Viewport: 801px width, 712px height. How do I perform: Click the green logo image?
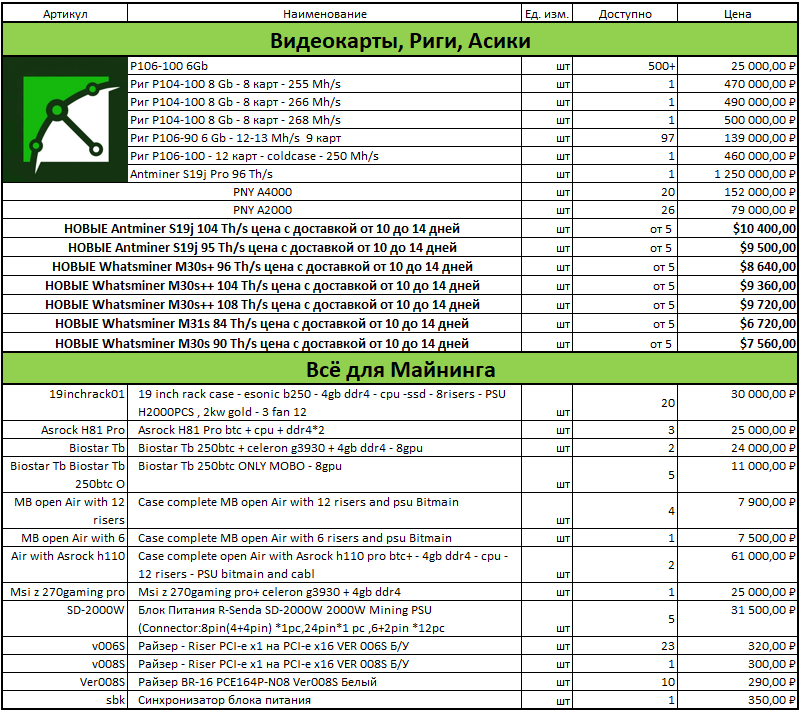[x=65, y=119]
